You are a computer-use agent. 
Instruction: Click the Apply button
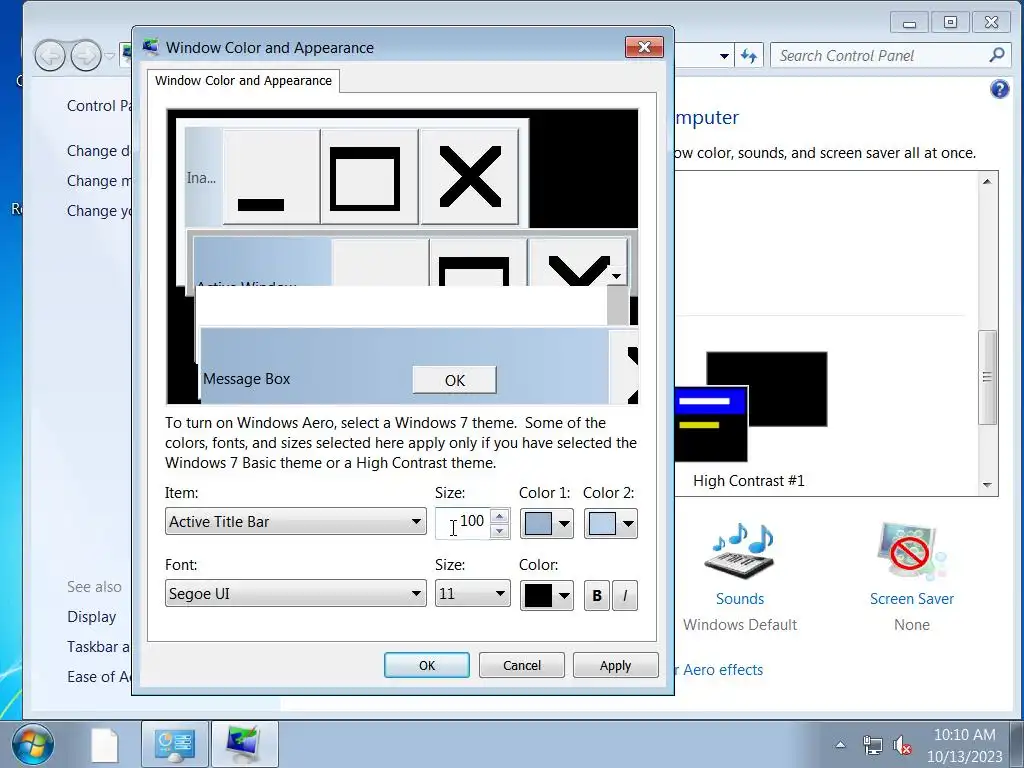coord(615,665)
